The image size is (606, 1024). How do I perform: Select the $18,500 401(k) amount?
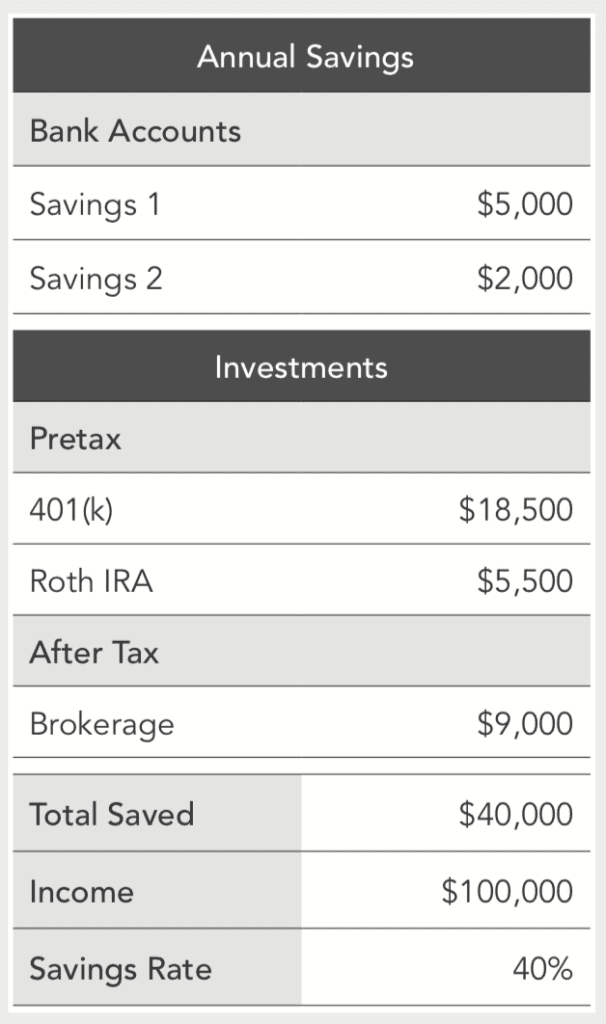515,510
